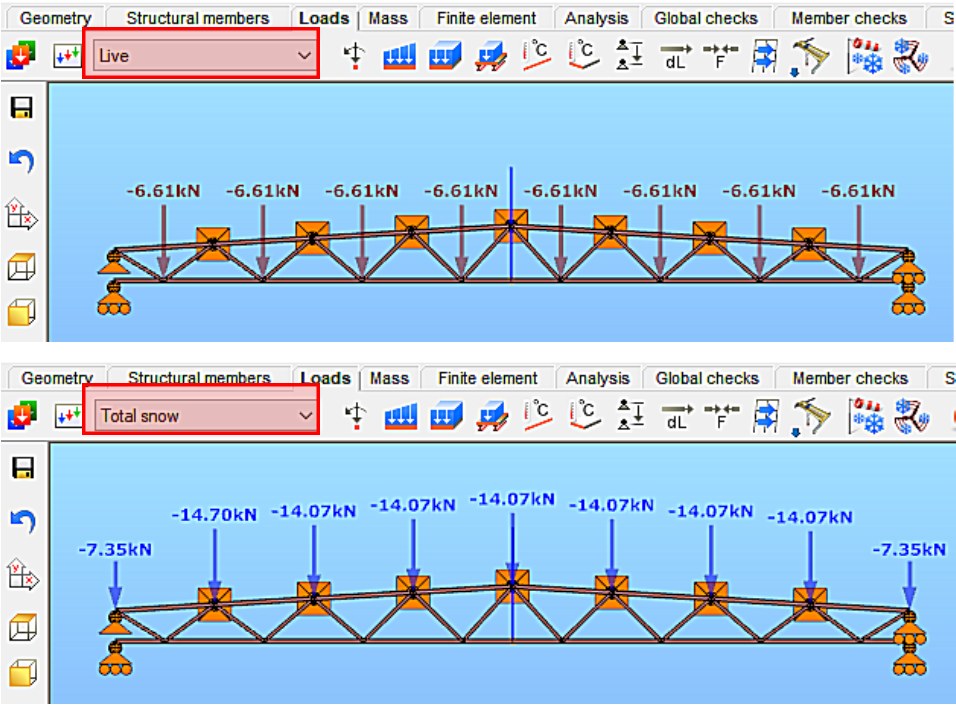Click the -7.35kN label at right support
956x707 pixels.
coord(909,550)
